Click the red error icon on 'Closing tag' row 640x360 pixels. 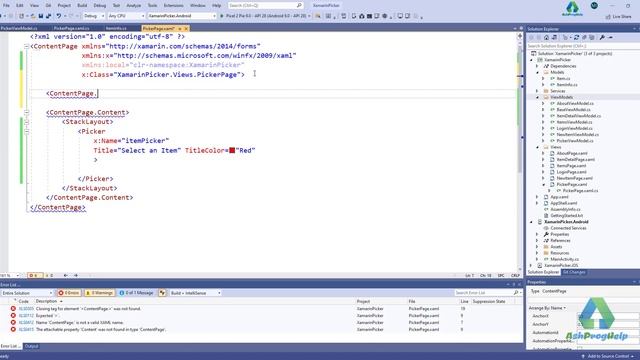[13, 309]
